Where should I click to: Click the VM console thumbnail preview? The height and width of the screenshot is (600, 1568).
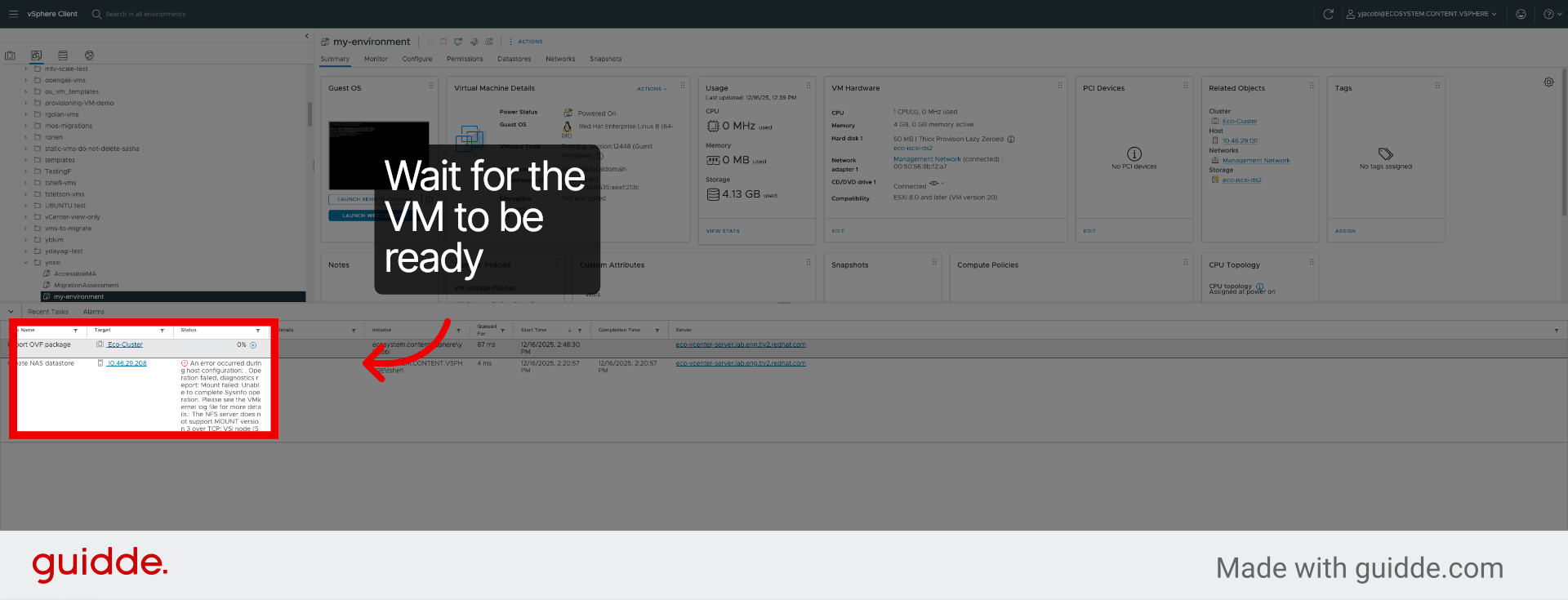point(379,156)
